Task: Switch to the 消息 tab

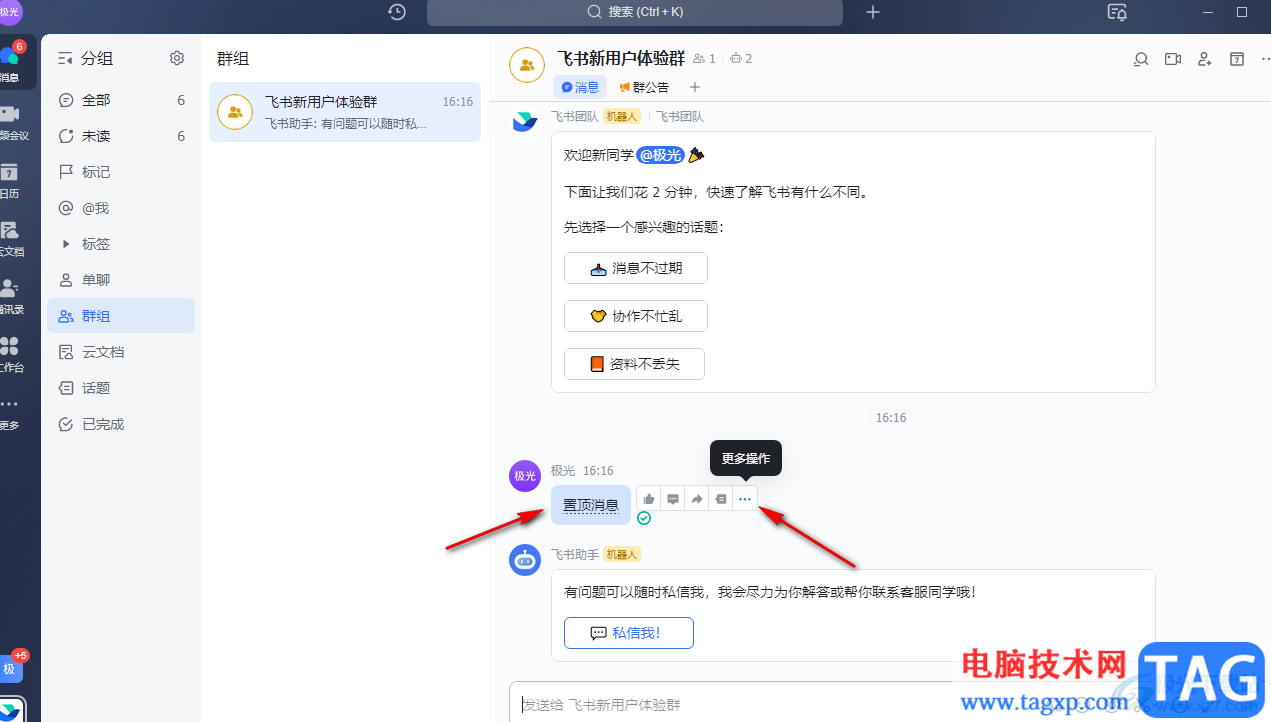Action: tap(580, 87)
